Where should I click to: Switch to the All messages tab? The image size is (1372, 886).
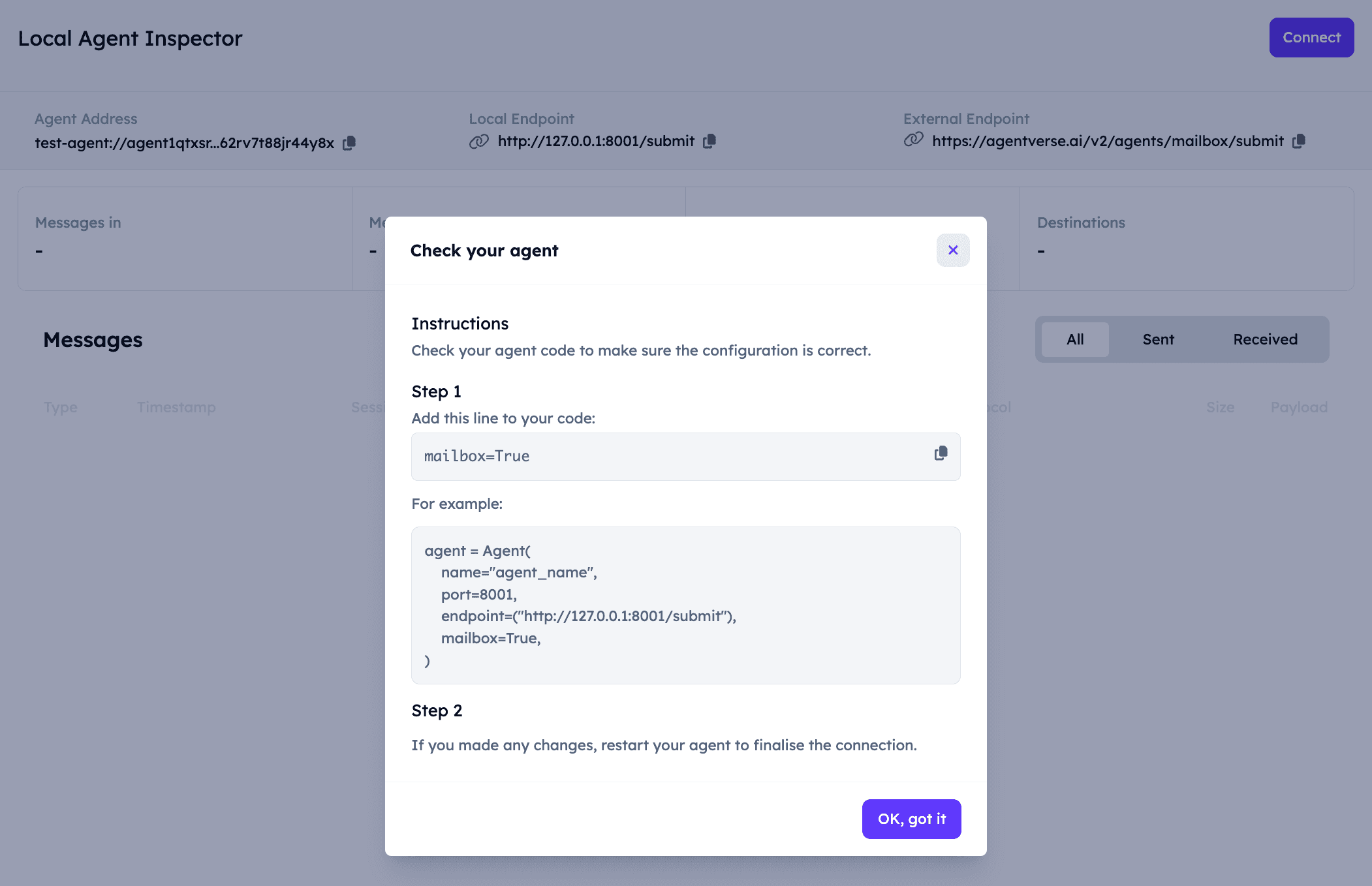click(1075, 339)
